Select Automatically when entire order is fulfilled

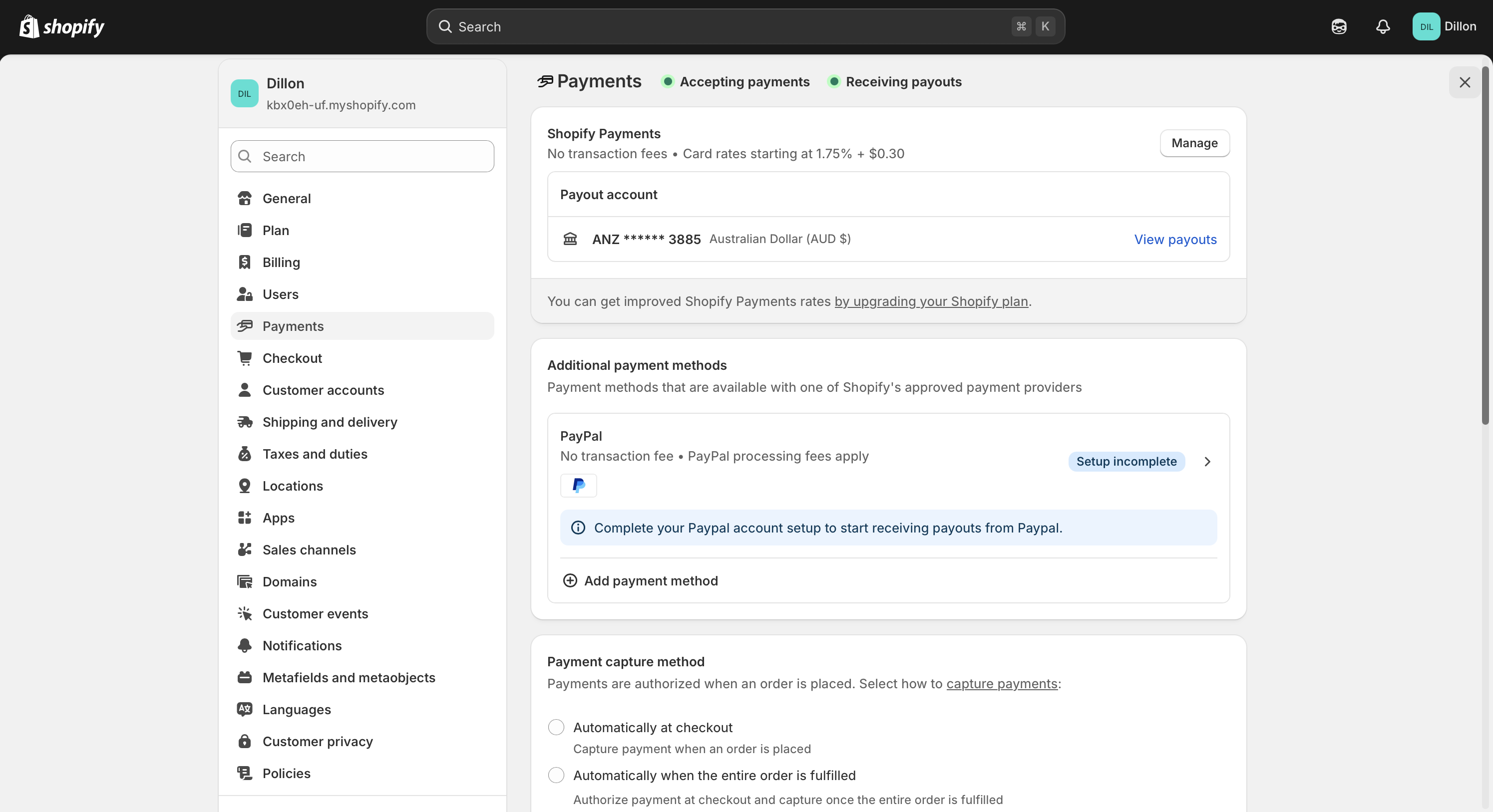pyautogui.click(x=556, y=776)
